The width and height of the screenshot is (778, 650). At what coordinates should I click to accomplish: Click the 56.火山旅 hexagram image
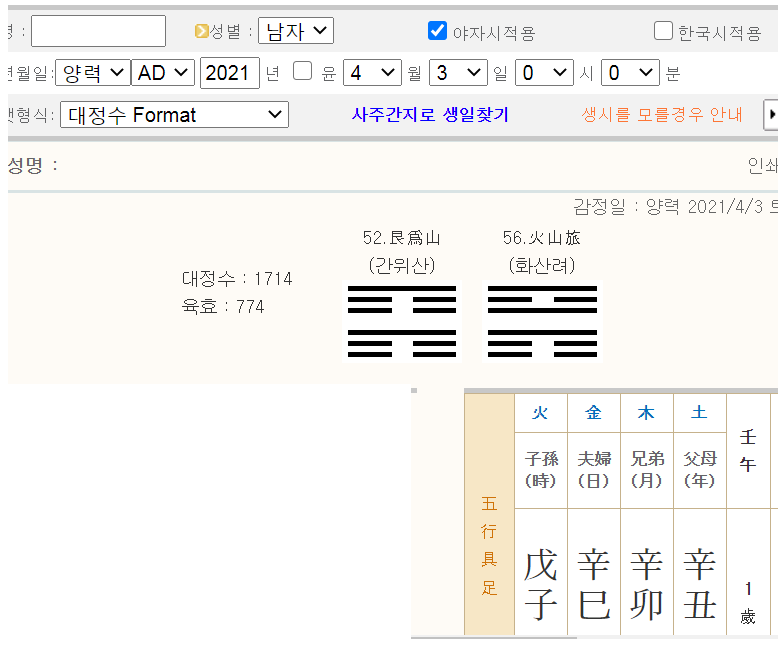[542, 322]
